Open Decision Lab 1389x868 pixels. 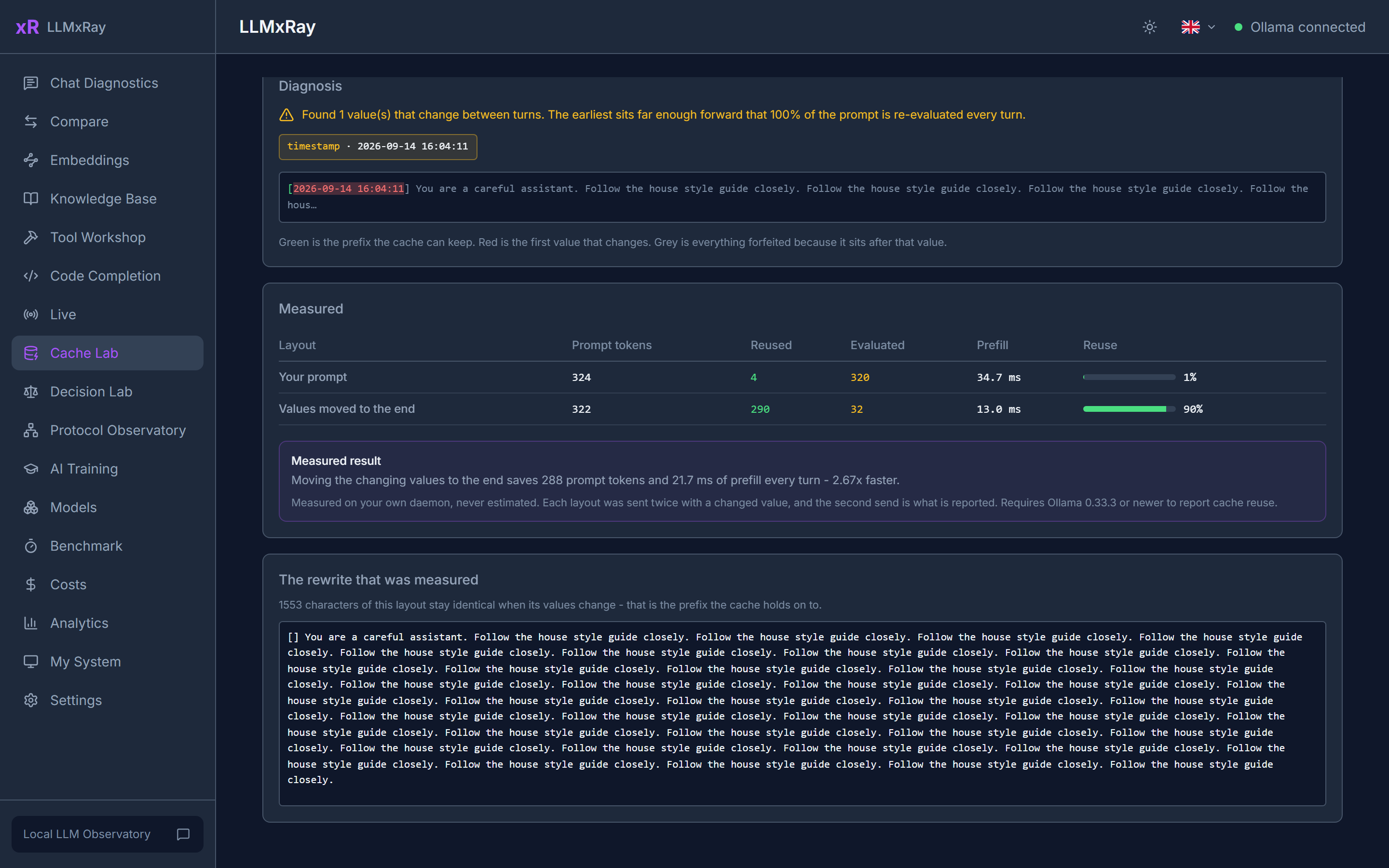[108, 392]
